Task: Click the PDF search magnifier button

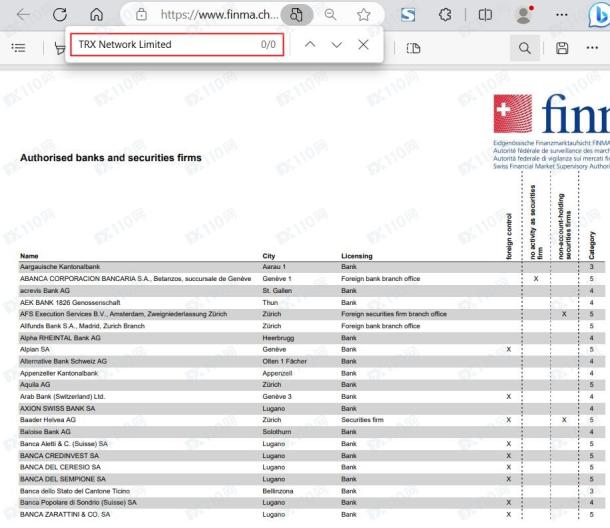Action: click(x=525, y=48)
